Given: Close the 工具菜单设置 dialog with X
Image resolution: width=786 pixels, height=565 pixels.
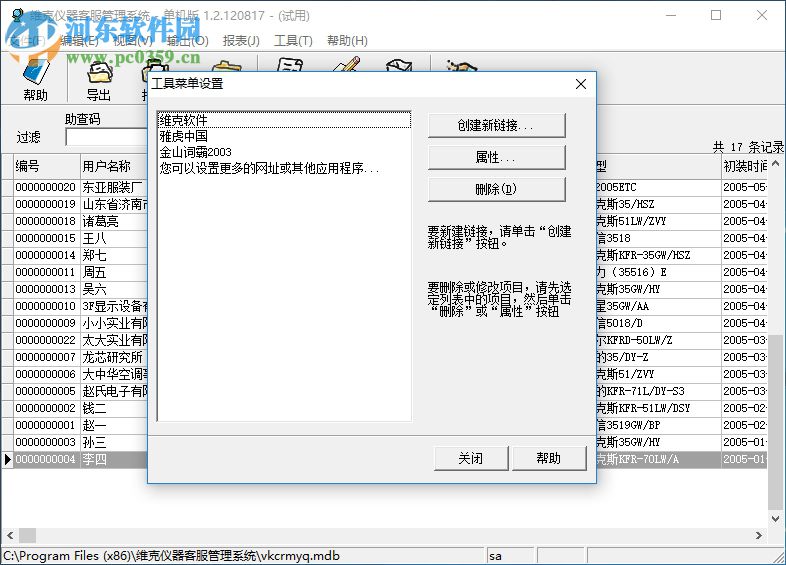Looking at the screenshot, I should [581, 84].
